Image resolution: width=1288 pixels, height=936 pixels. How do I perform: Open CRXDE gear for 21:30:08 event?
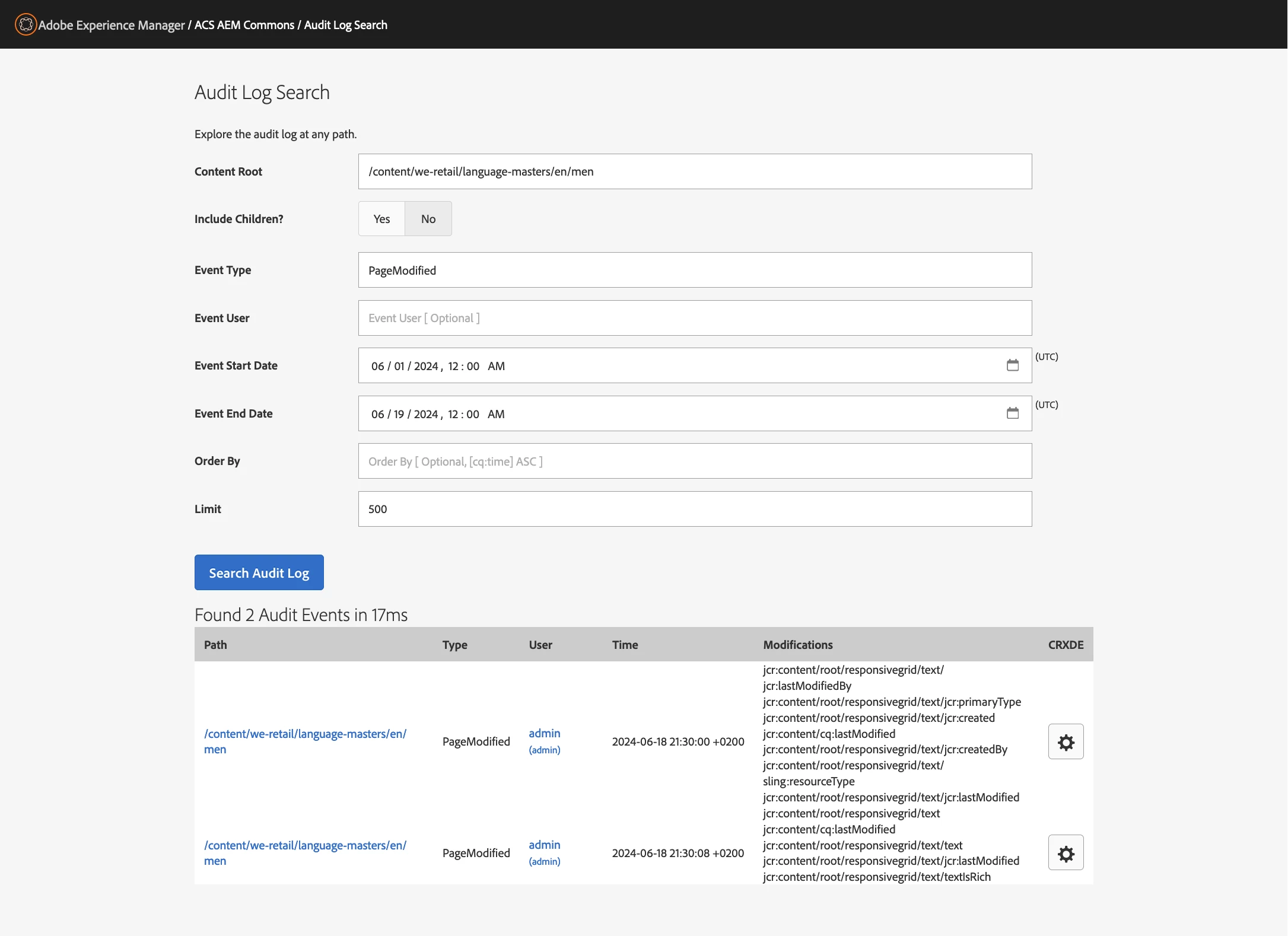coord(1066,853)
